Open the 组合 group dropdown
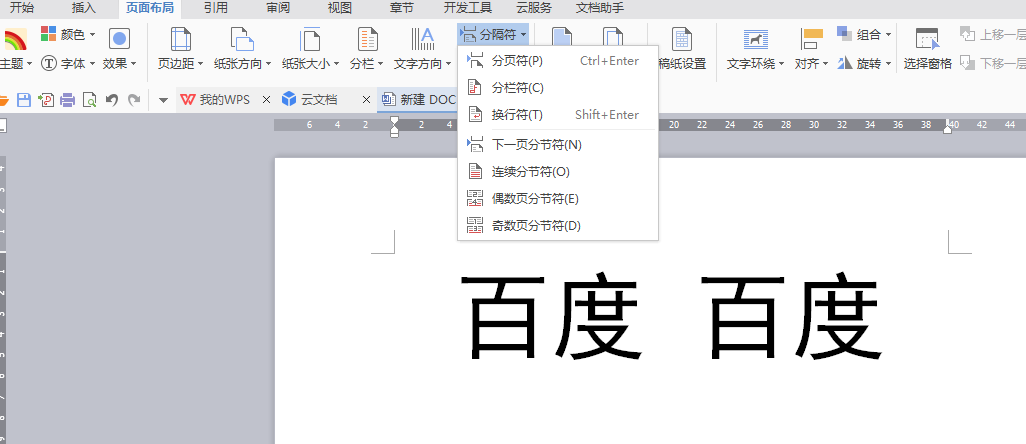Screen dimensions: 1026x444 click(x=864, y=34)
